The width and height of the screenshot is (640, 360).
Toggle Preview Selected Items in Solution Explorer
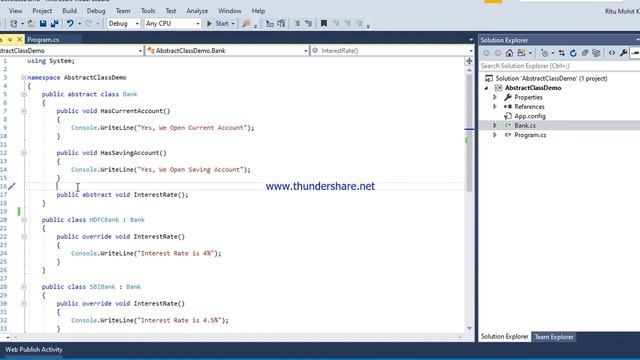(635, 53)
